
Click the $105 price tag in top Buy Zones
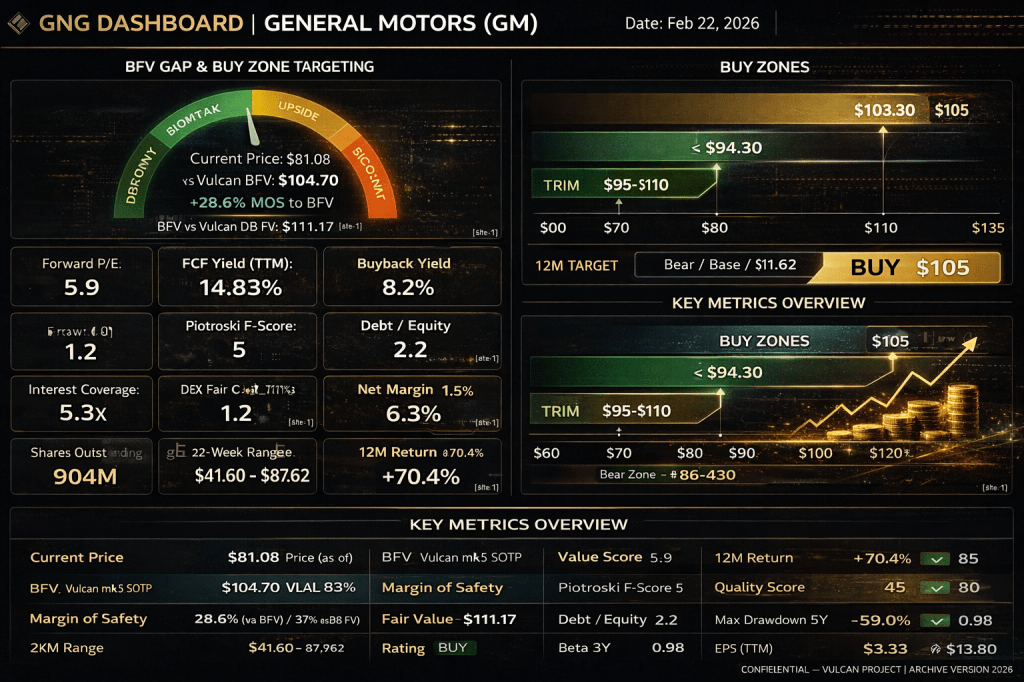click(x=951, y=110)
